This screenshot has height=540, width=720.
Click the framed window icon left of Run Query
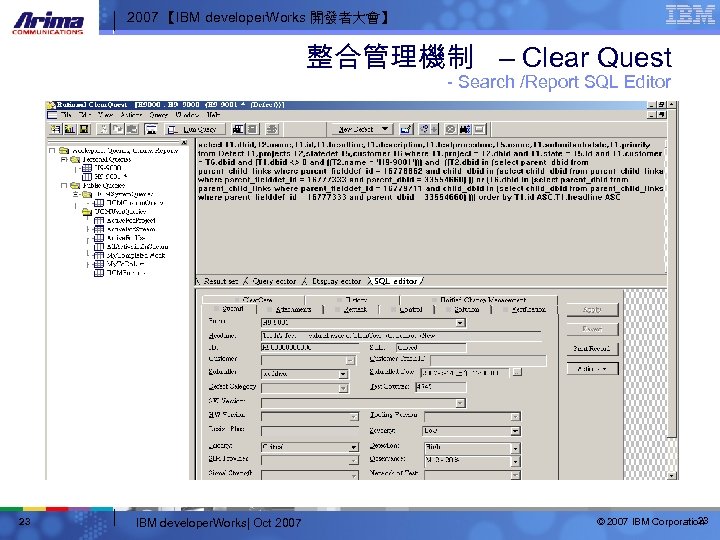pyautogui.click(x=151, y=129)
